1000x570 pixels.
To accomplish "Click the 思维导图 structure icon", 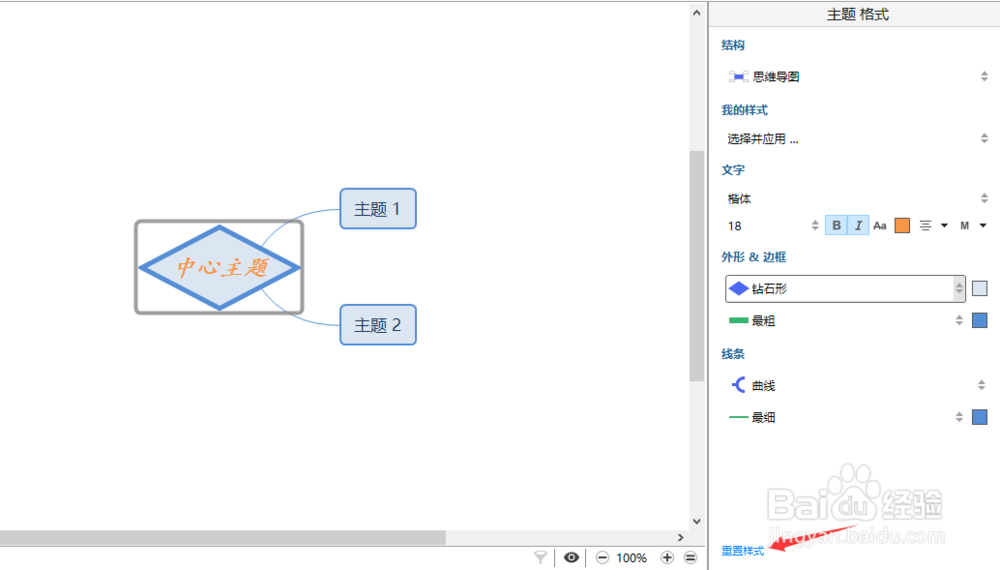I will click(x=739, y=77).
